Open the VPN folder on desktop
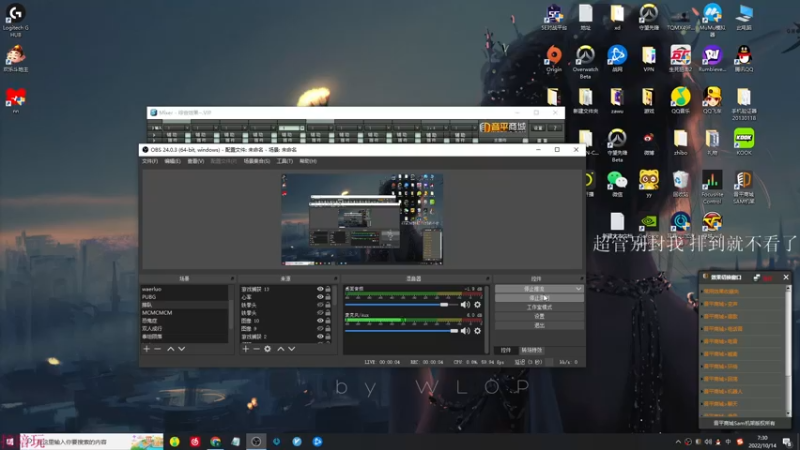Image resolution: width=800 pixels, height=450 pixels. (648, 58)
